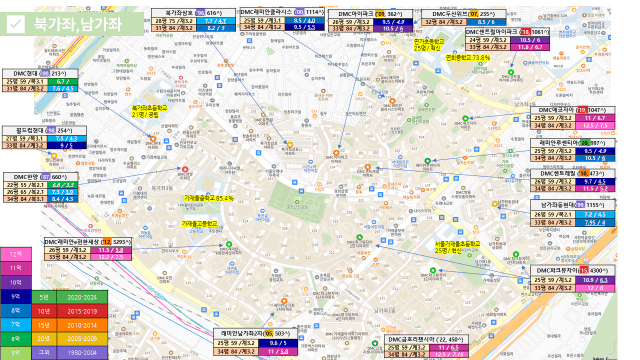This screenshot has width=640, height=360.
Task: Click the 북가좌삼호 label header at top
Action: pyautogui.click(x=193, y=13)
